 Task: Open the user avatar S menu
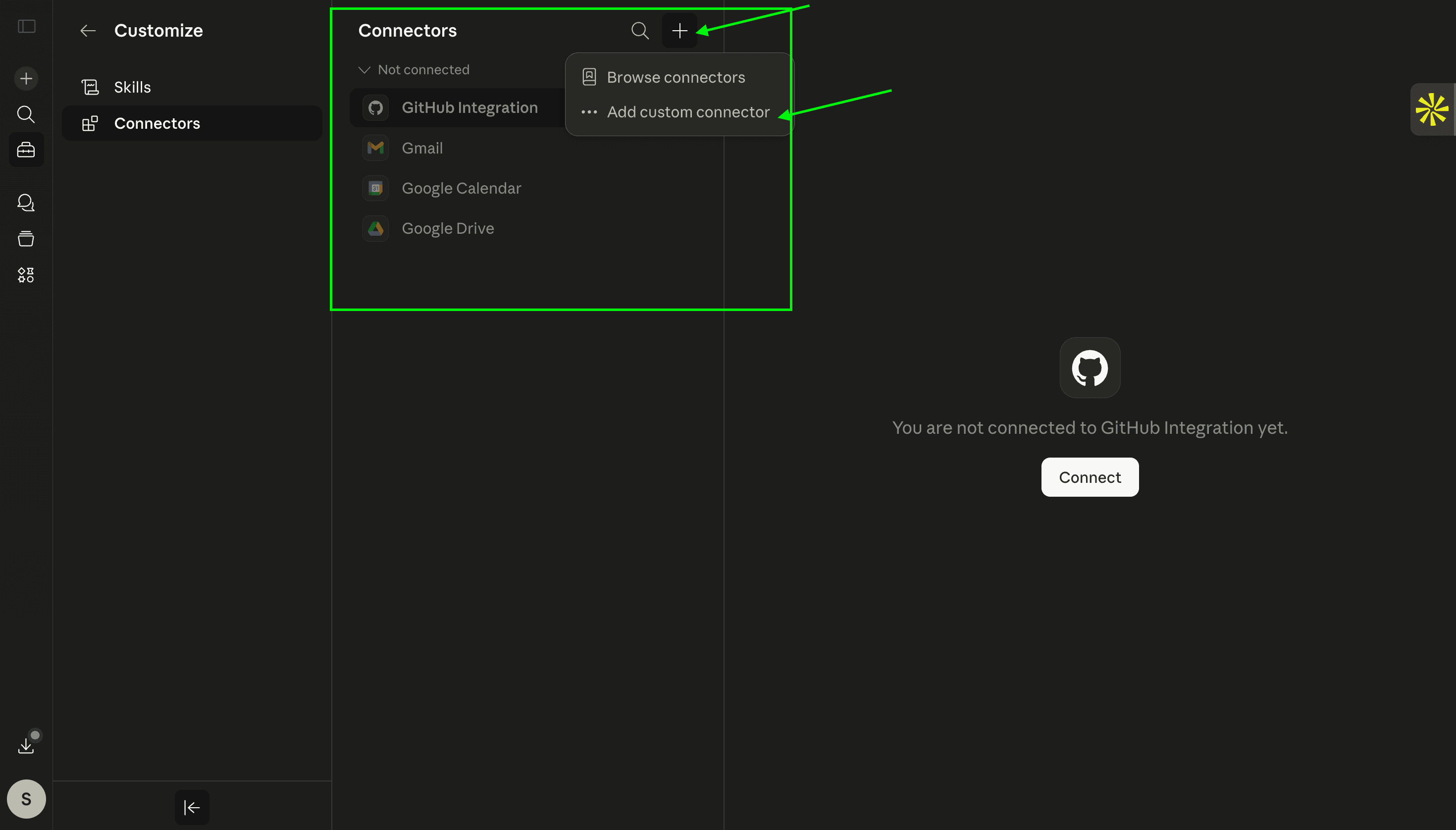pyautogui.click(x=26, y=799)
